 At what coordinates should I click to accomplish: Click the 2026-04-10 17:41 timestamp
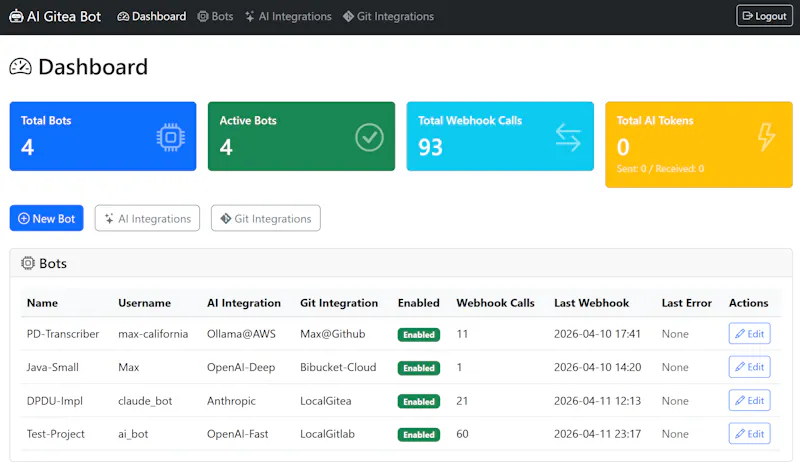pos(597,334)
